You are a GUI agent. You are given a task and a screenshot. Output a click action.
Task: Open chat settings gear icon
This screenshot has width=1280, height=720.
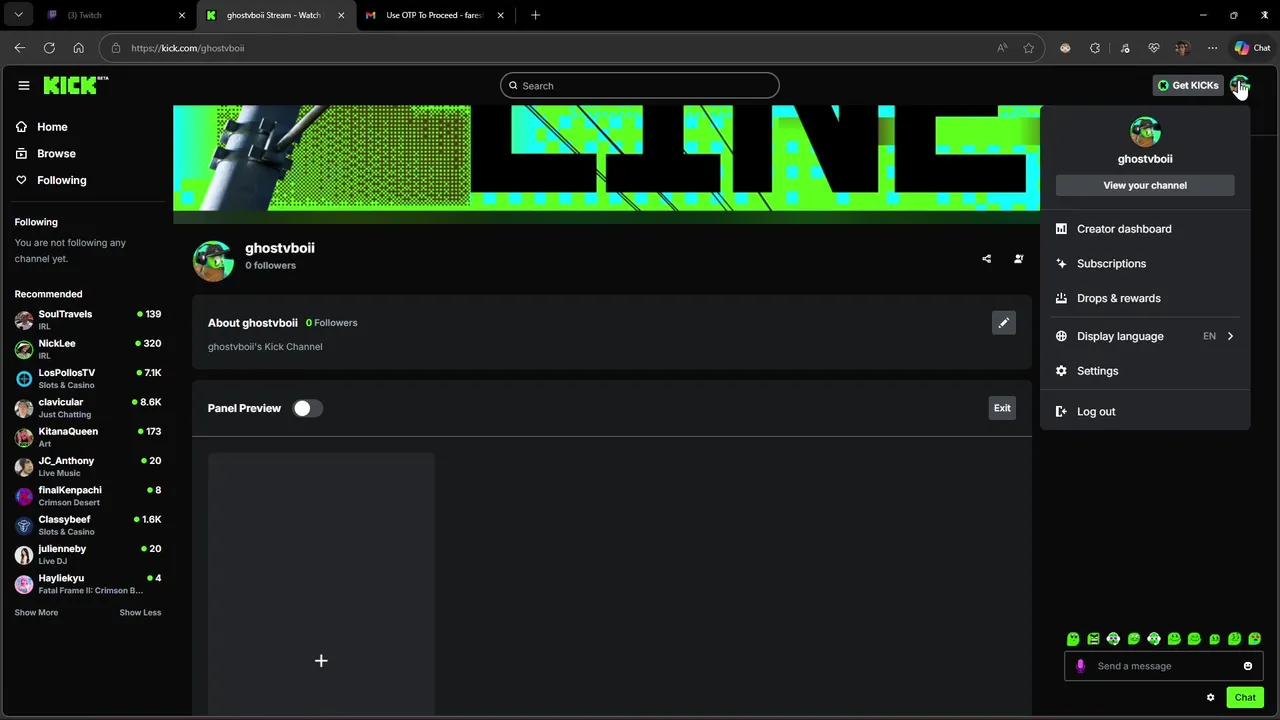coord(1210,698)
